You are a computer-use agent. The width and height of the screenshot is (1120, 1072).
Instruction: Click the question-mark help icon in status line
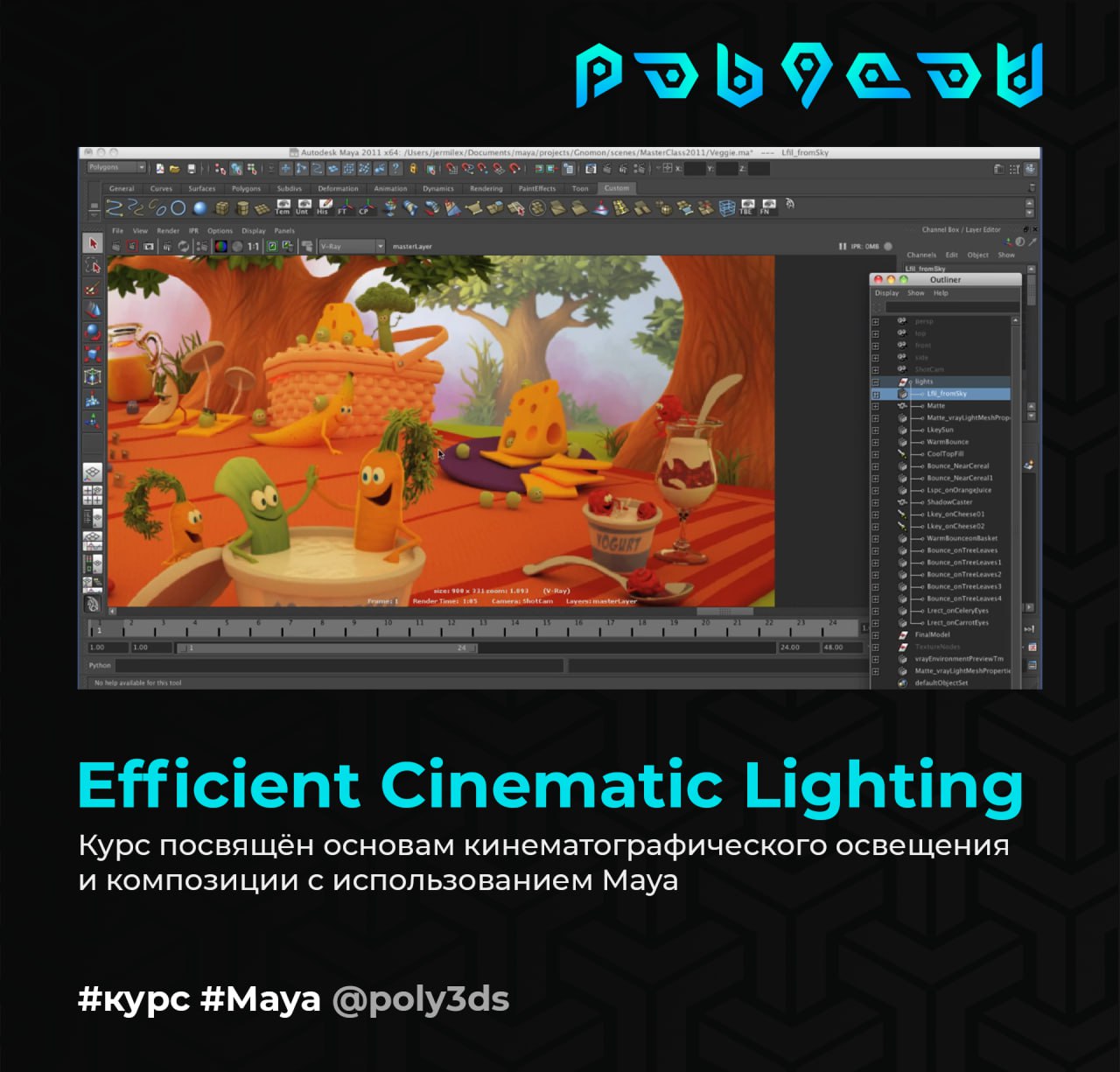click(x=395, y=168)
